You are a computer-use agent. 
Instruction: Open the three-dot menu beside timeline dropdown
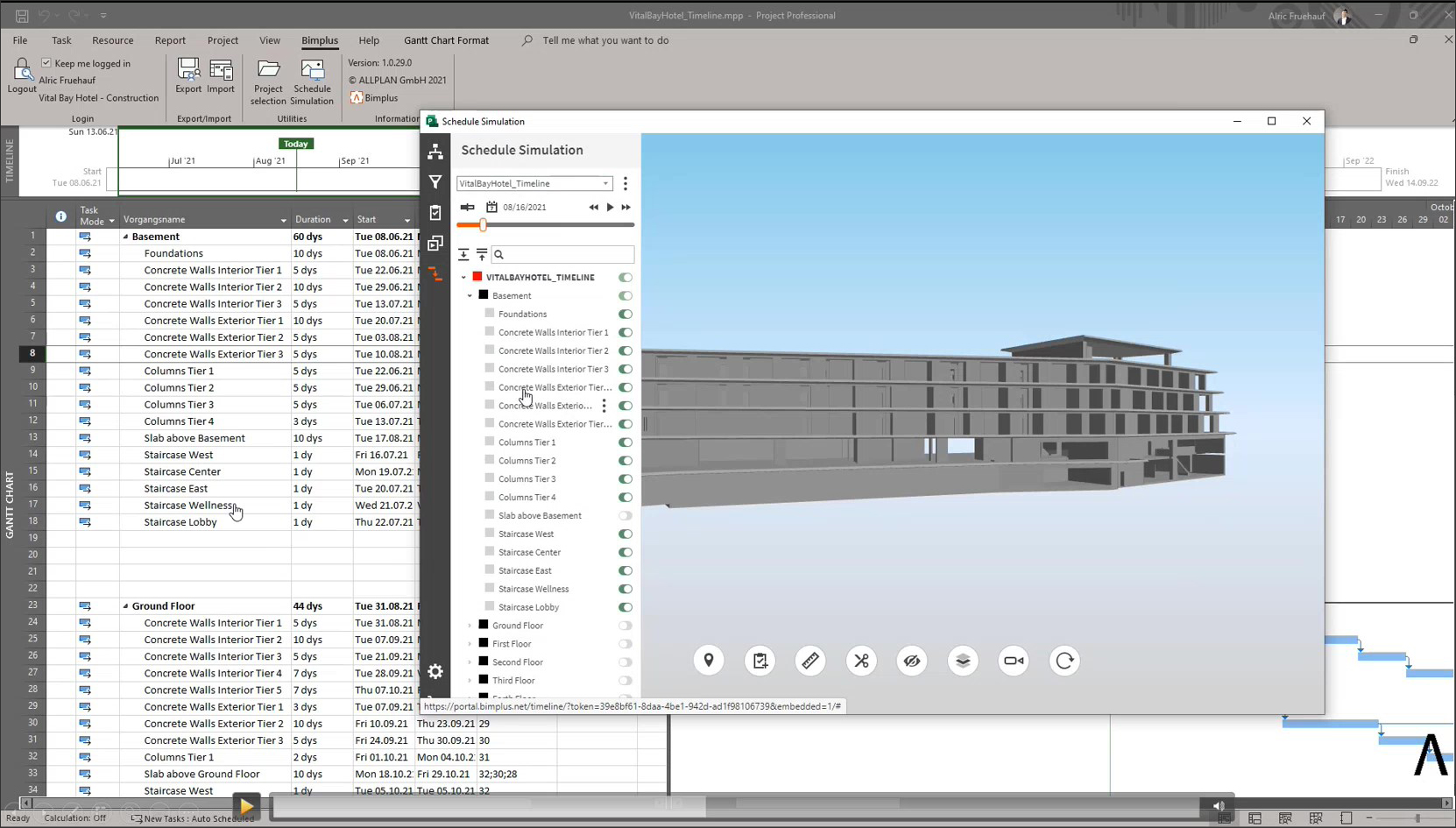point(625,183)
